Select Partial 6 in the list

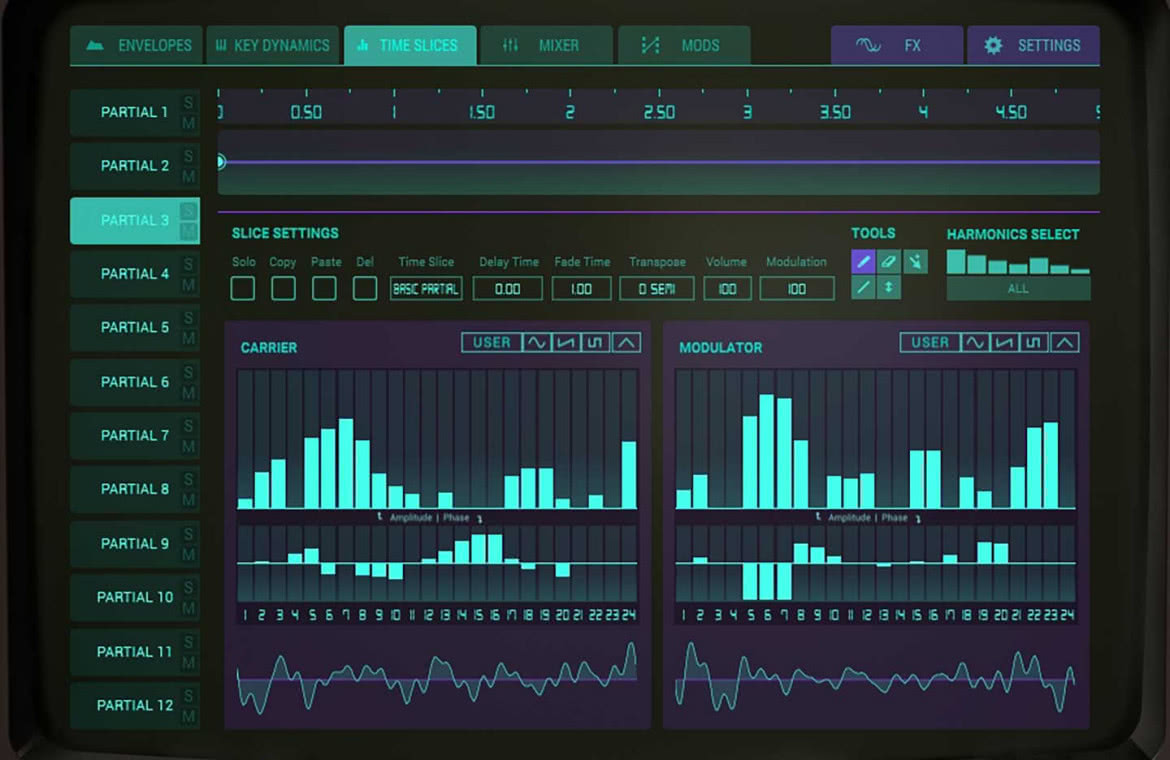pos(135,382)
